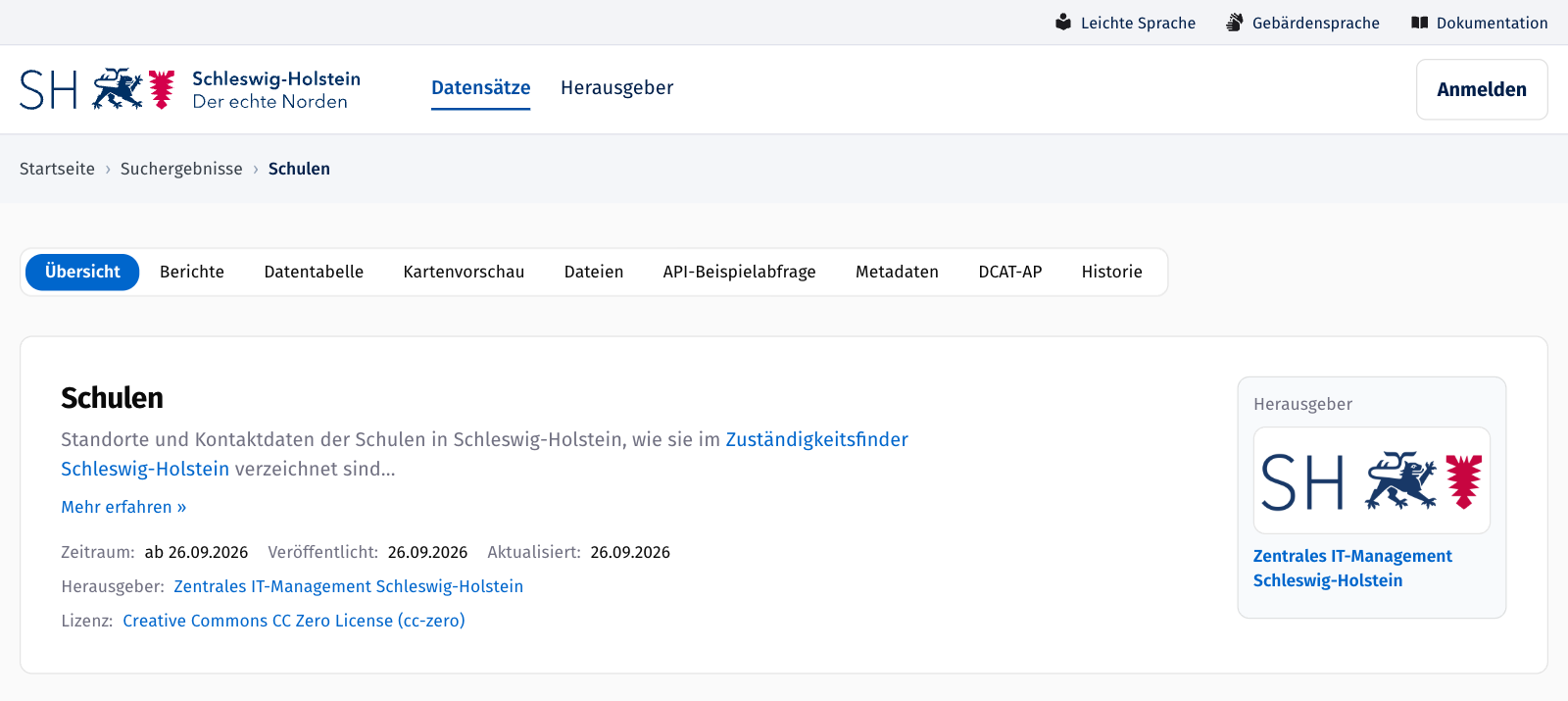The height and width of the screenshot is (701, 1568).
Task: Open the Creative Commons CC Zero License link
Action: point(294,621)
